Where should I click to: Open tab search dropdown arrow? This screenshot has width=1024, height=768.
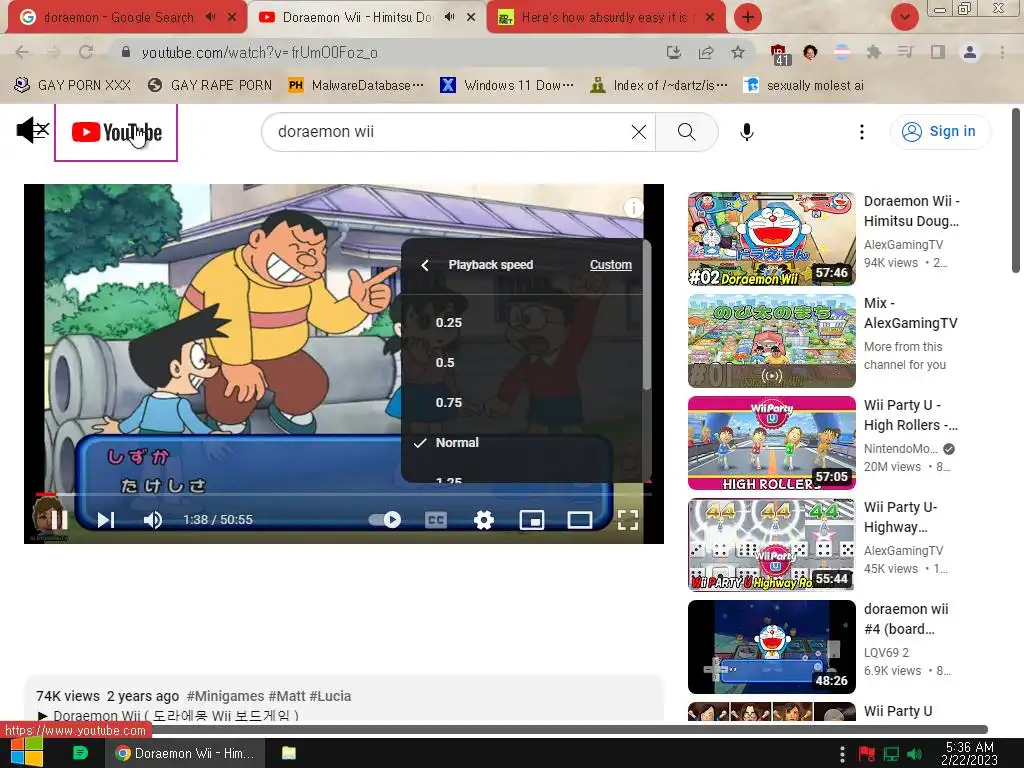[x=904, y=17]
